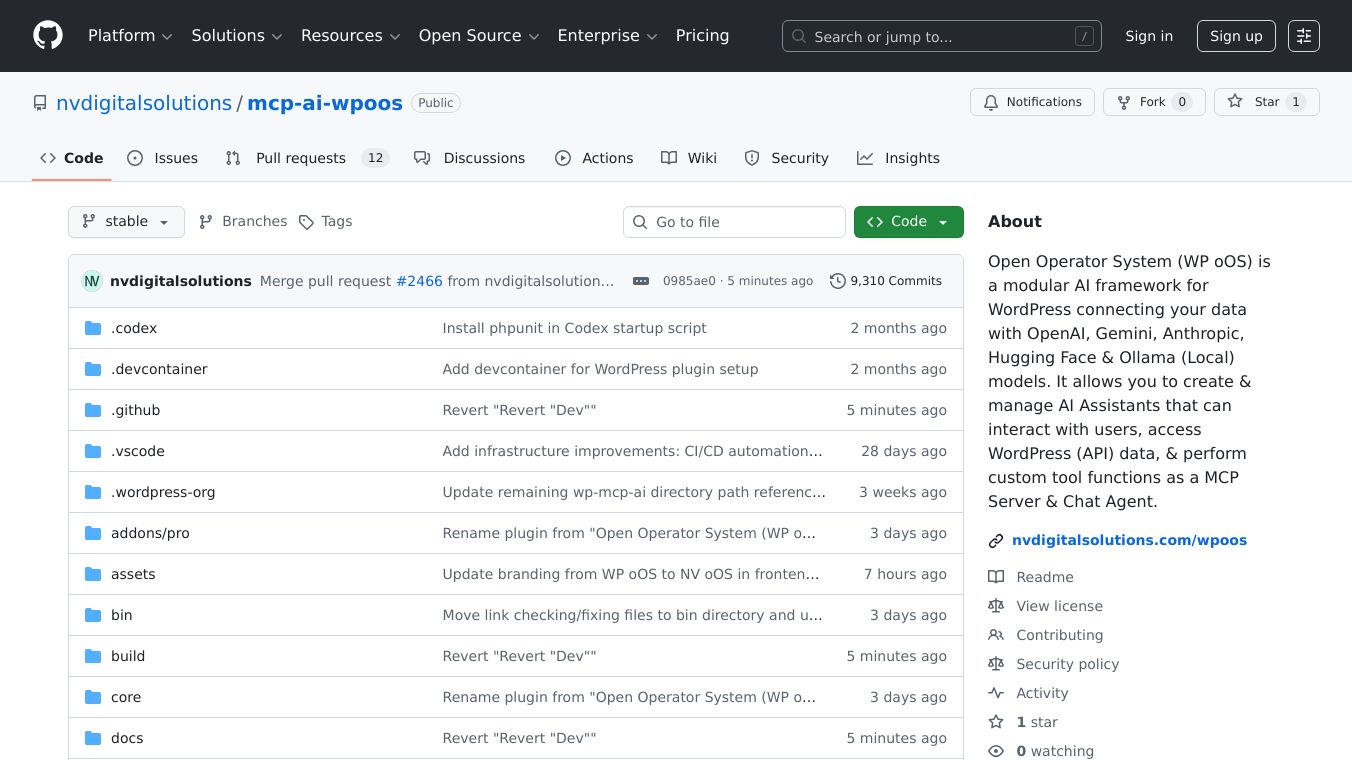The width and height of the screenshot is (1352, 760).
Task: Go to the Insights tab
Action: (x=898, y=158)
